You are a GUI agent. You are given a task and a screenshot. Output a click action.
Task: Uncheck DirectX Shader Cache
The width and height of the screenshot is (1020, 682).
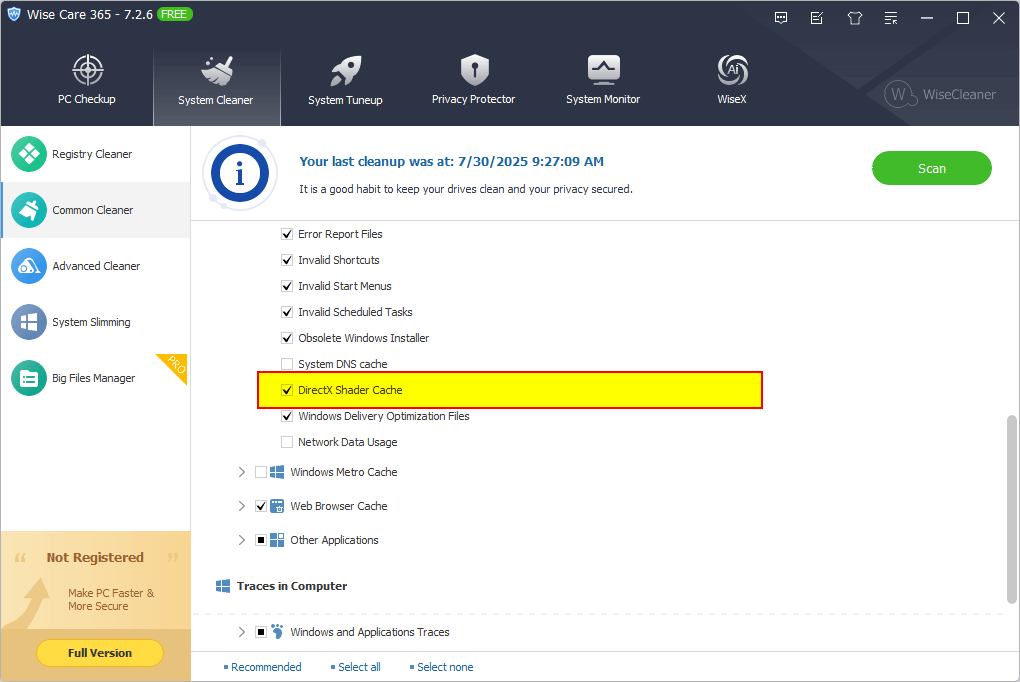pyautogui.click(x=287, y=390)
